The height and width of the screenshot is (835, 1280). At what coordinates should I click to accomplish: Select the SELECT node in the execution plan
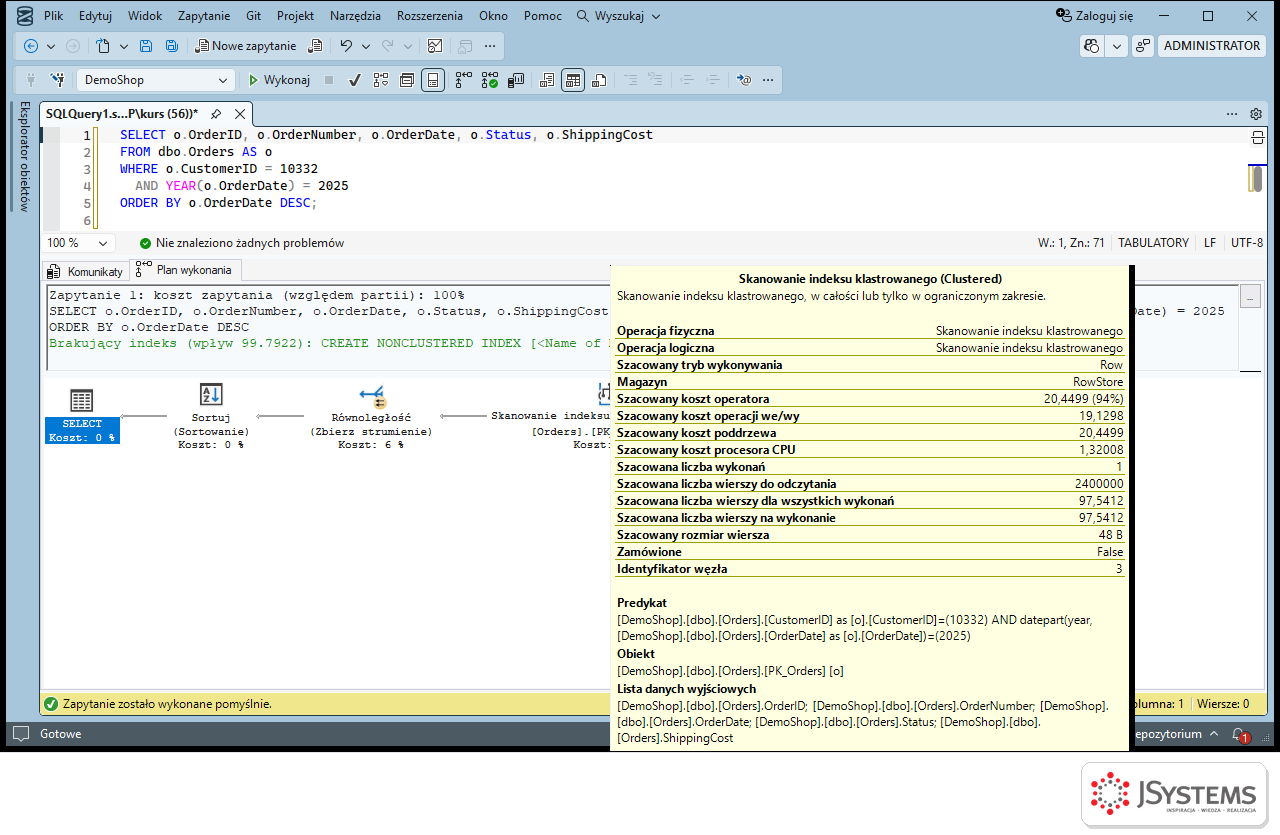(82, 416)
